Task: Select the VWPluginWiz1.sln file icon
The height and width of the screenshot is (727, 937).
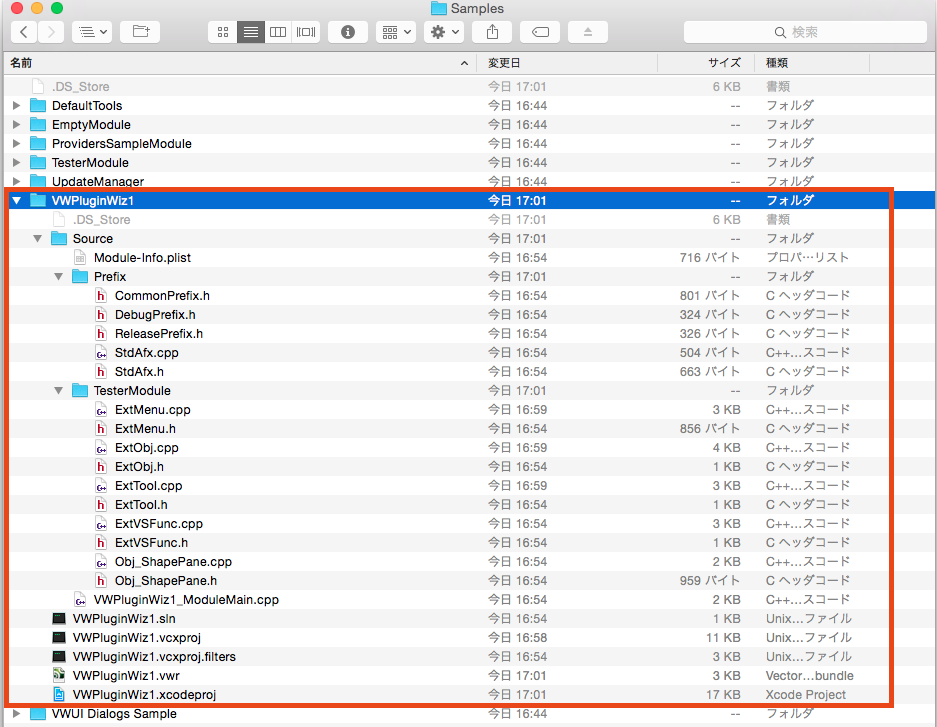Action: point(59,619)
